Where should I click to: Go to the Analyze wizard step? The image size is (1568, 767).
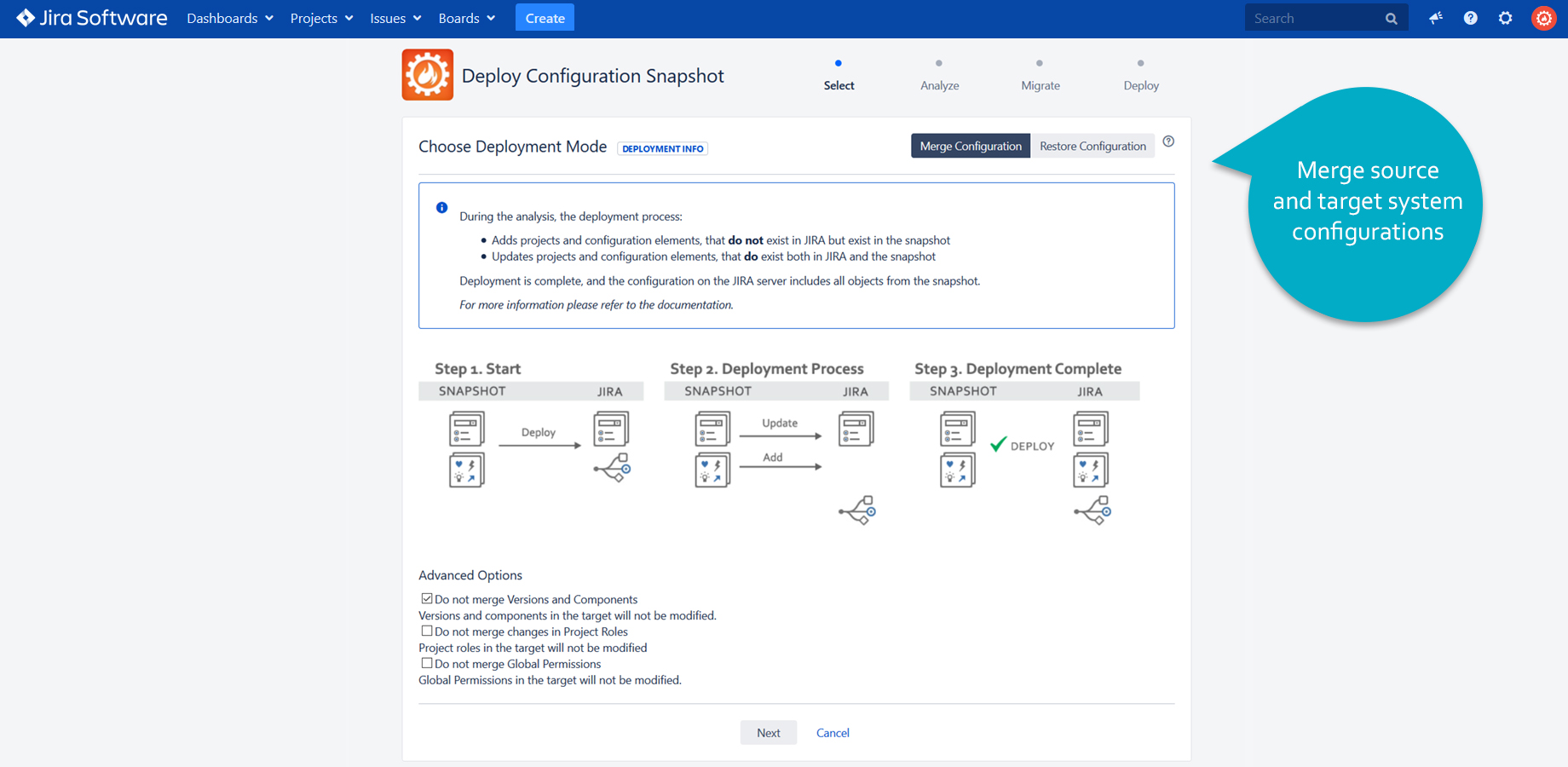tap(939, 77)
